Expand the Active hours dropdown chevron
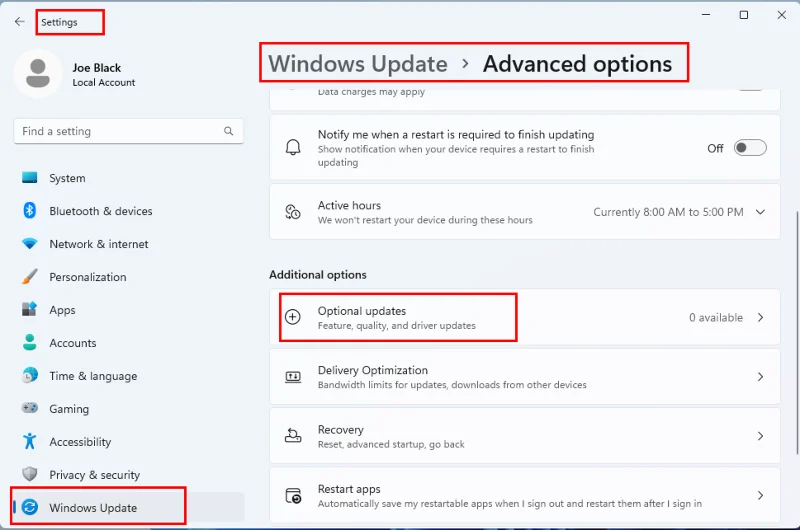The width and height of the screenshot is (800, 530). point(761,212)
